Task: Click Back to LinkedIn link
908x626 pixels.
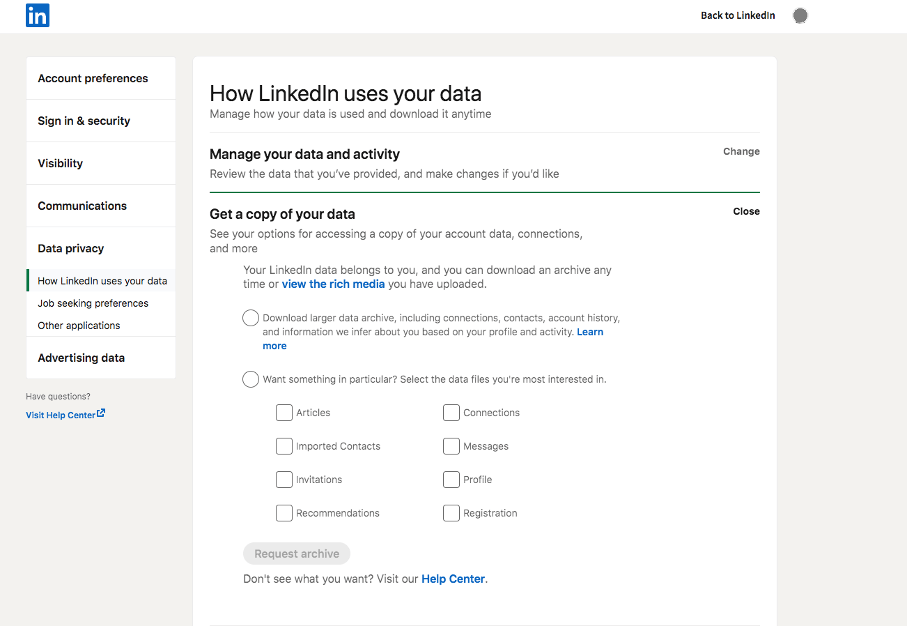Action: coord(738,16)
